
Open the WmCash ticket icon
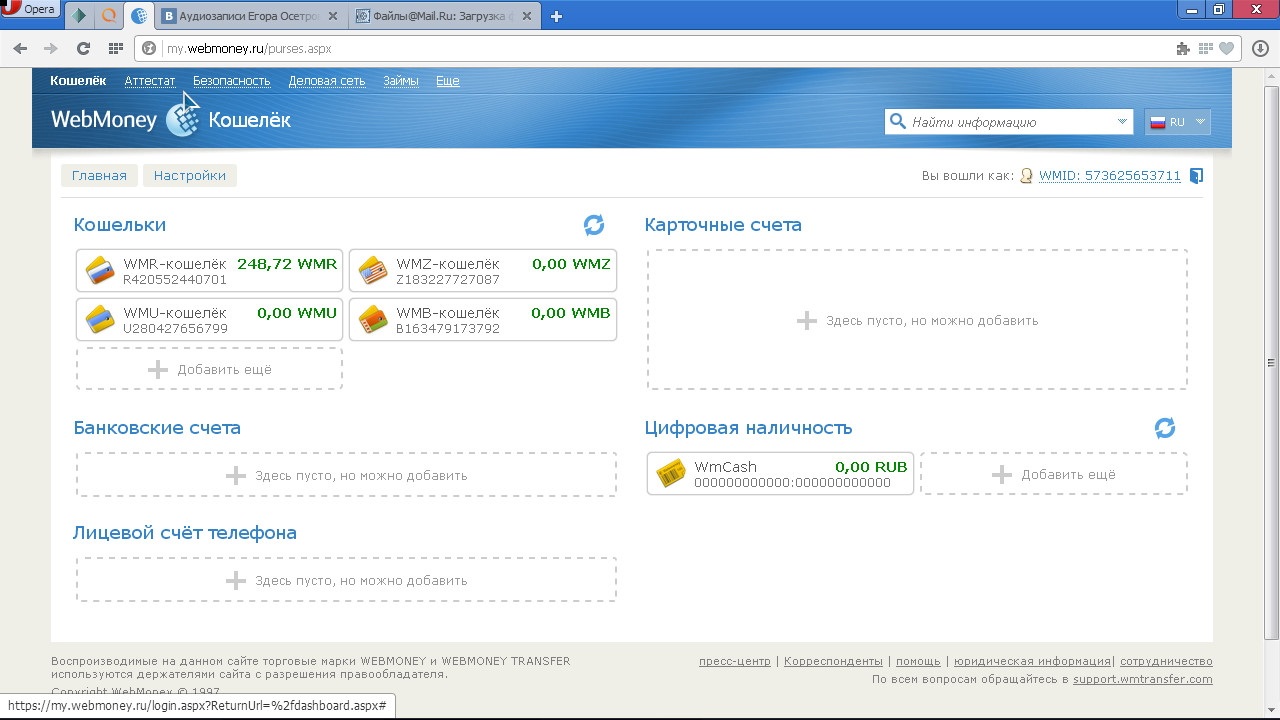670,473
